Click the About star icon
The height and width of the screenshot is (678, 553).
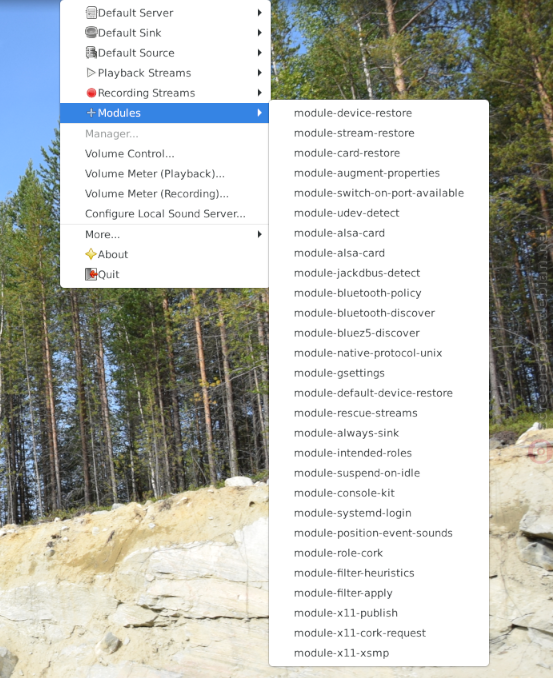pyautogui.click(x=91, y=254)
